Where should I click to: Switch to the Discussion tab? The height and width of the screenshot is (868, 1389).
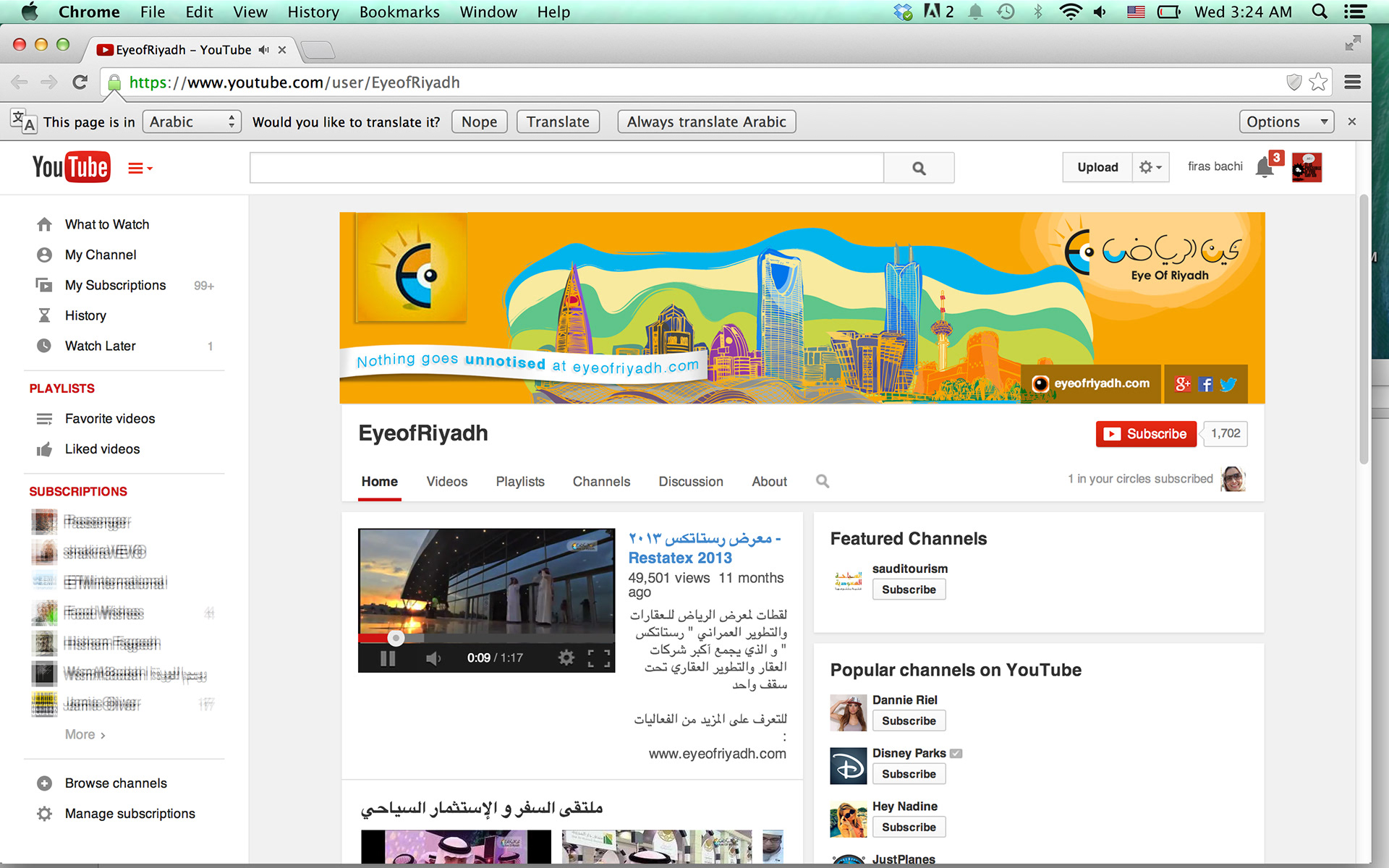(x=691, y=482)
